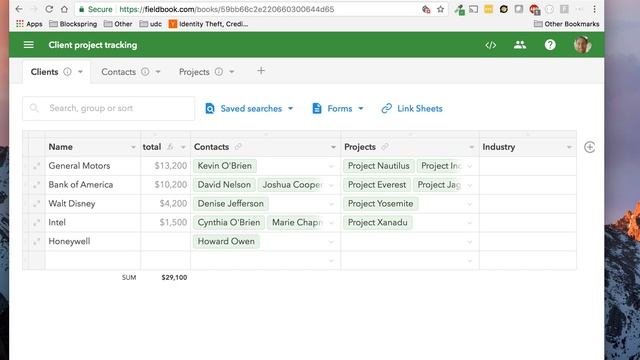The image size is (640, 360).
Task: Open the total column menu arrow
Action: click(x=183, y=147)
